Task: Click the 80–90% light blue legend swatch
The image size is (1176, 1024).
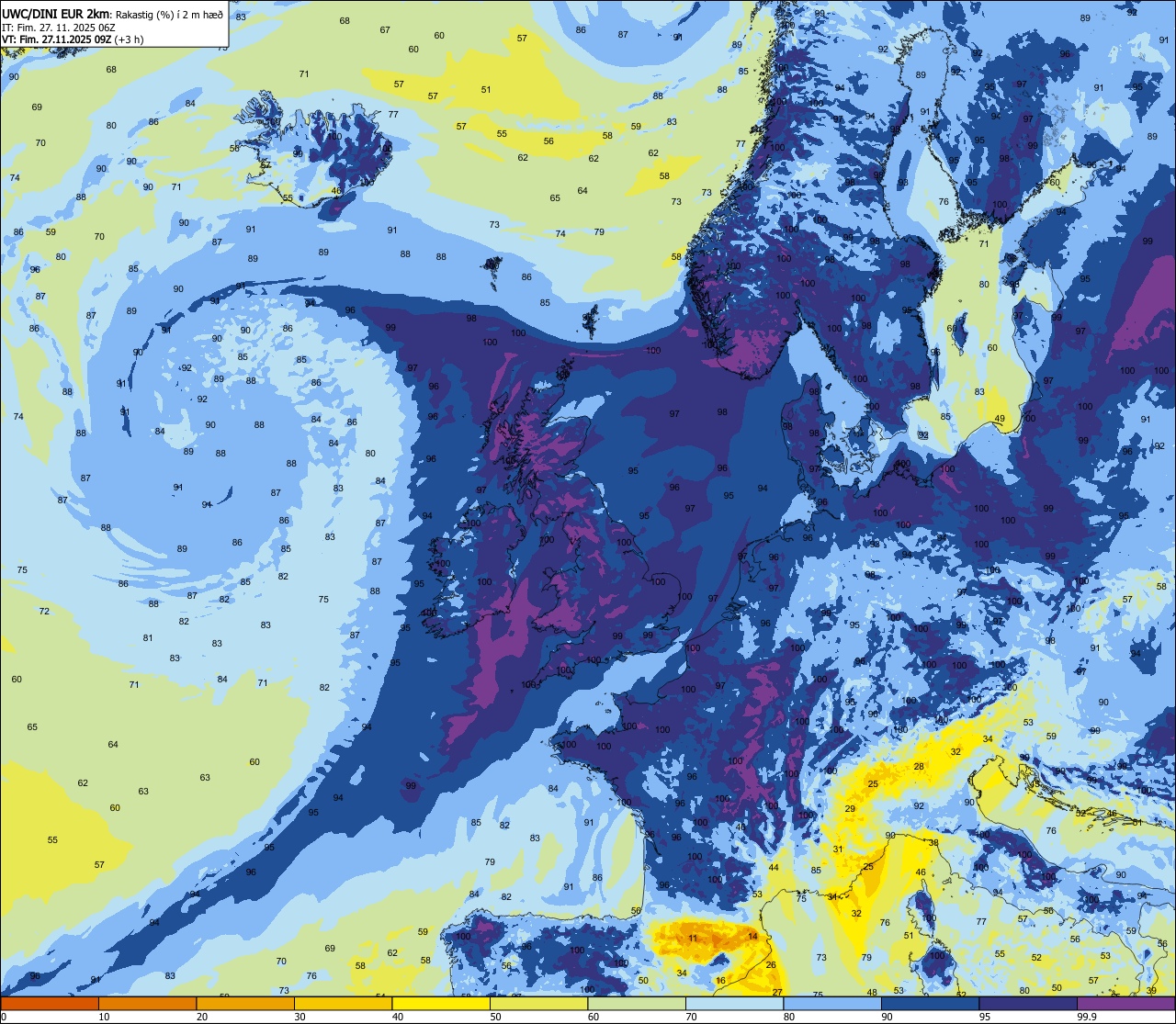Action: point(832,1004)
